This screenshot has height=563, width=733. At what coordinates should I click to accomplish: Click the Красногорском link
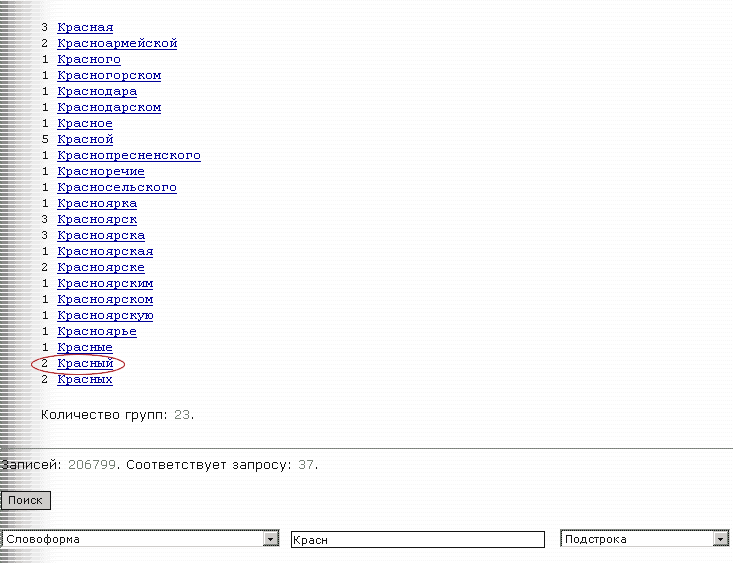[x=109, y=75]
